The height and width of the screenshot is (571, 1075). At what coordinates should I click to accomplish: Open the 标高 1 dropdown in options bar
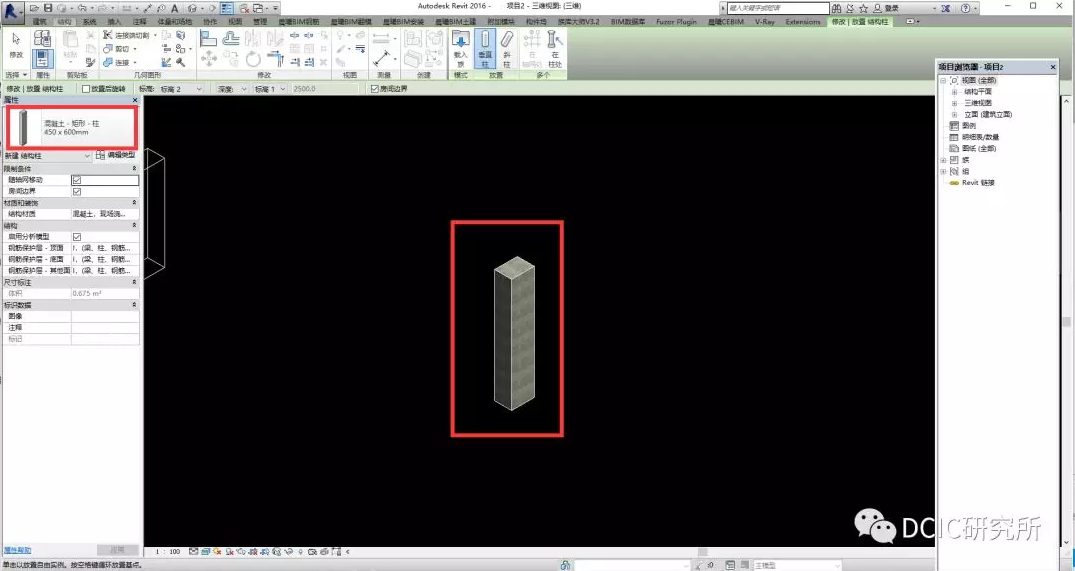pyautogui.click(x=270, y=89)
